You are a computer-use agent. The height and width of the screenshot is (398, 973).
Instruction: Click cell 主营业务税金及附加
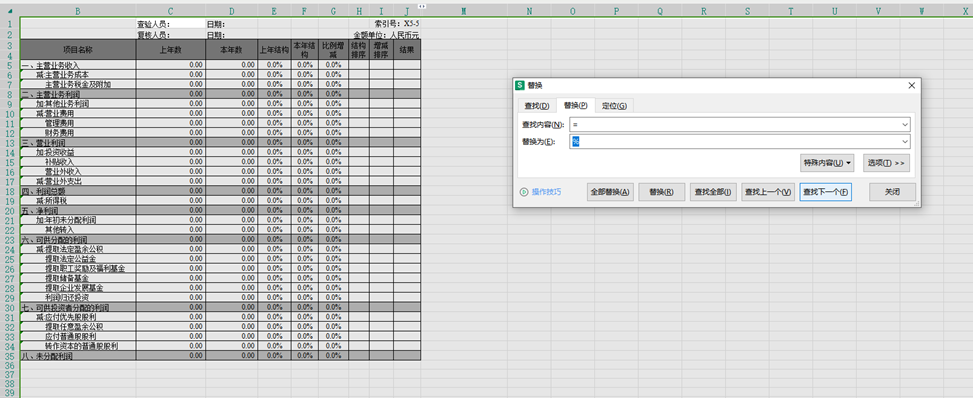click(x=78, y=84)
